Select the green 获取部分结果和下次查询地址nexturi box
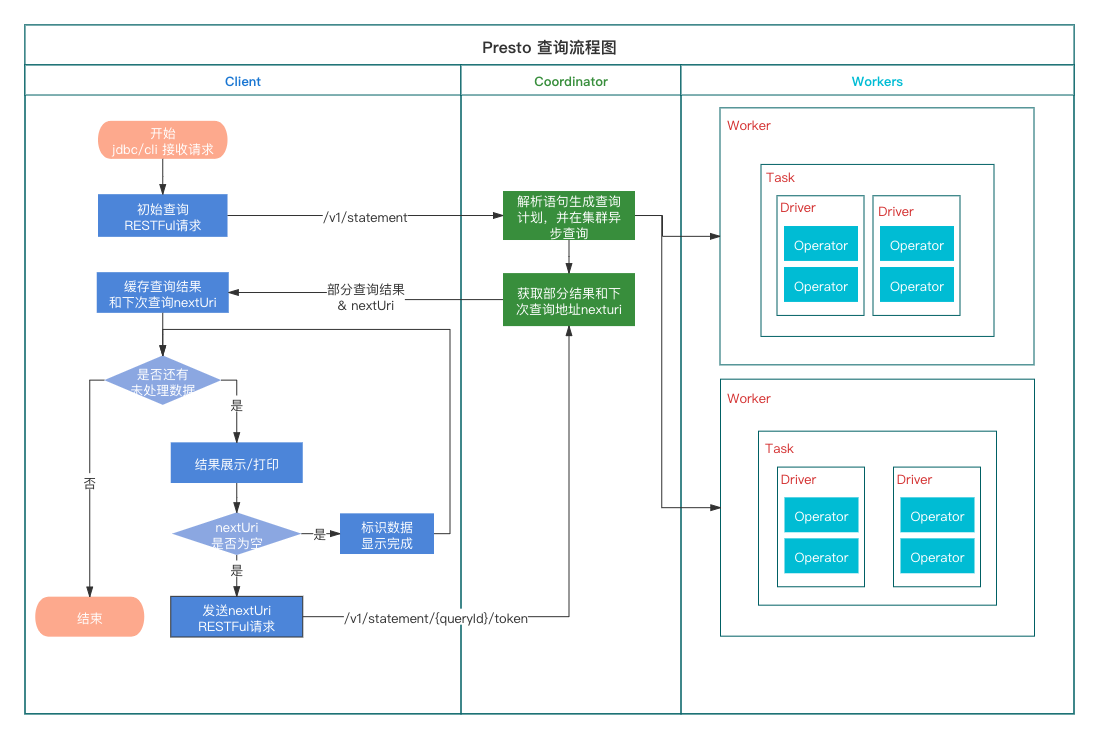Image resolution: width=1099 pixels, height=739 pixels. (x=568, y=301)
